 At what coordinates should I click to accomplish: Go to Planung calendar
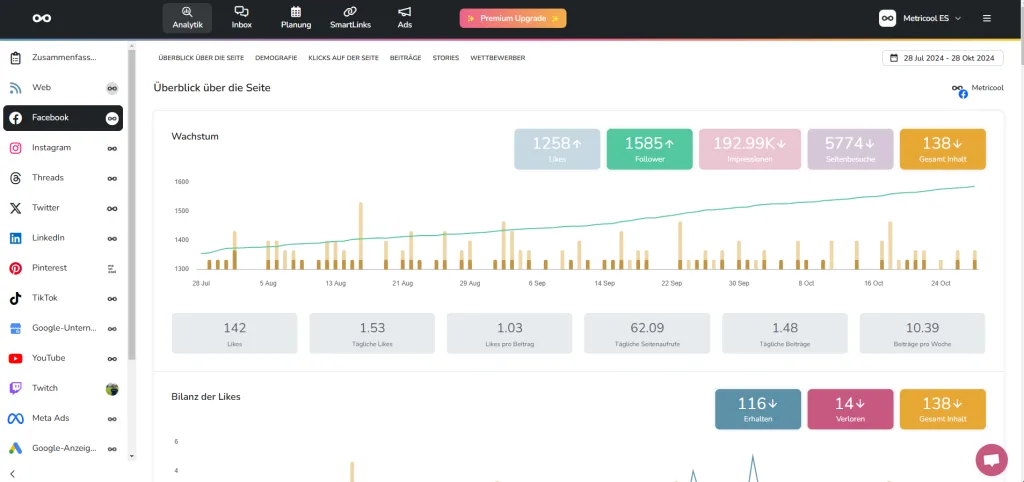click(295, 17)
